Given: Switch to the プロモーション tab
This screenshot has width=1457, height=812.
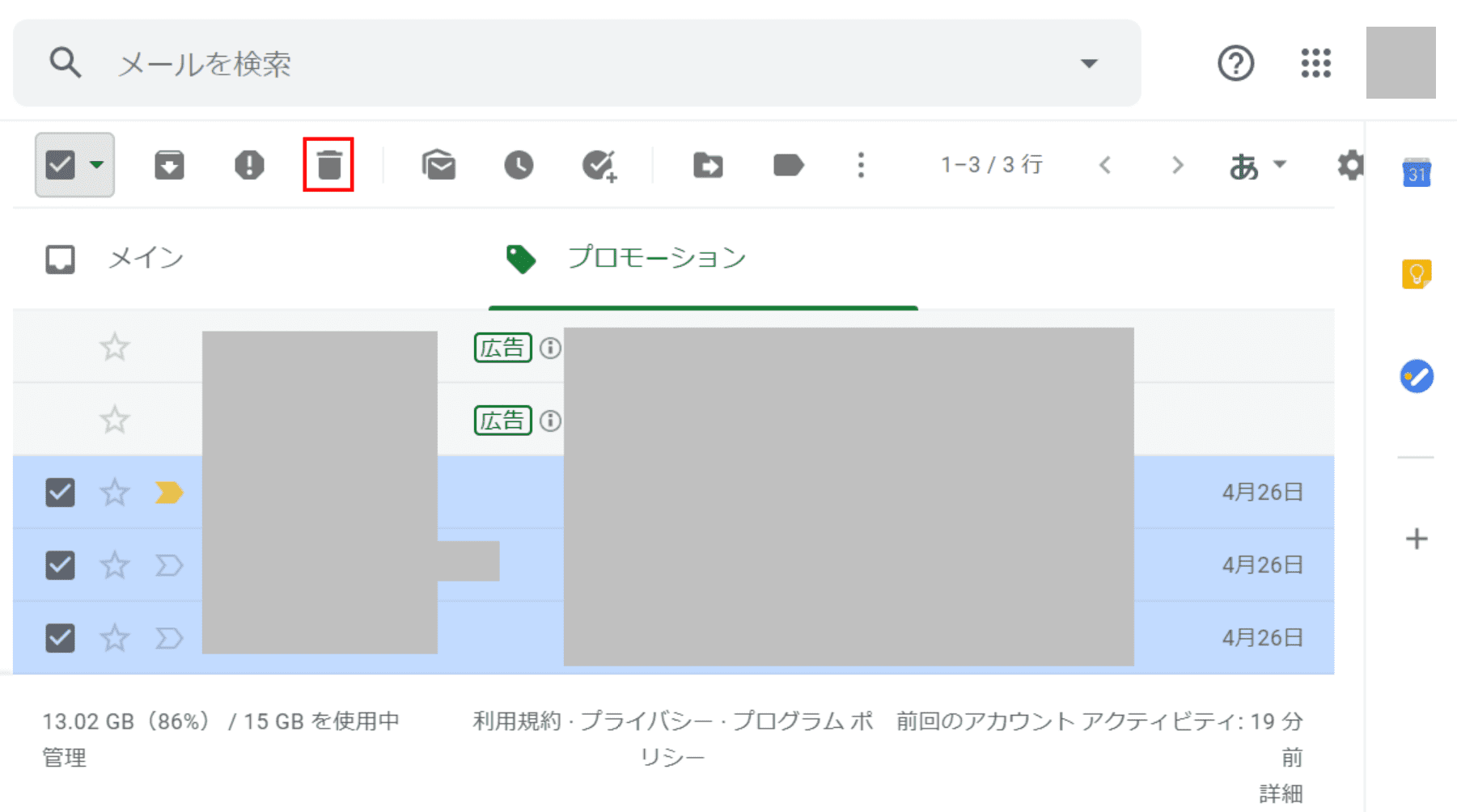Looking at the screenshot, I should pyautogui.click(x=703, y=259).
